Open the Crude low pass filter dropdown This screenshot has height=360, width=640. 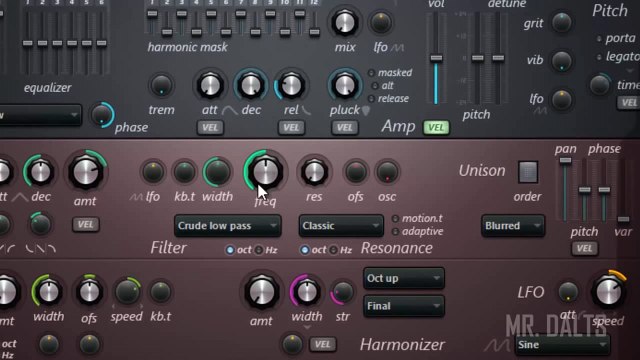tap(227, 226)
